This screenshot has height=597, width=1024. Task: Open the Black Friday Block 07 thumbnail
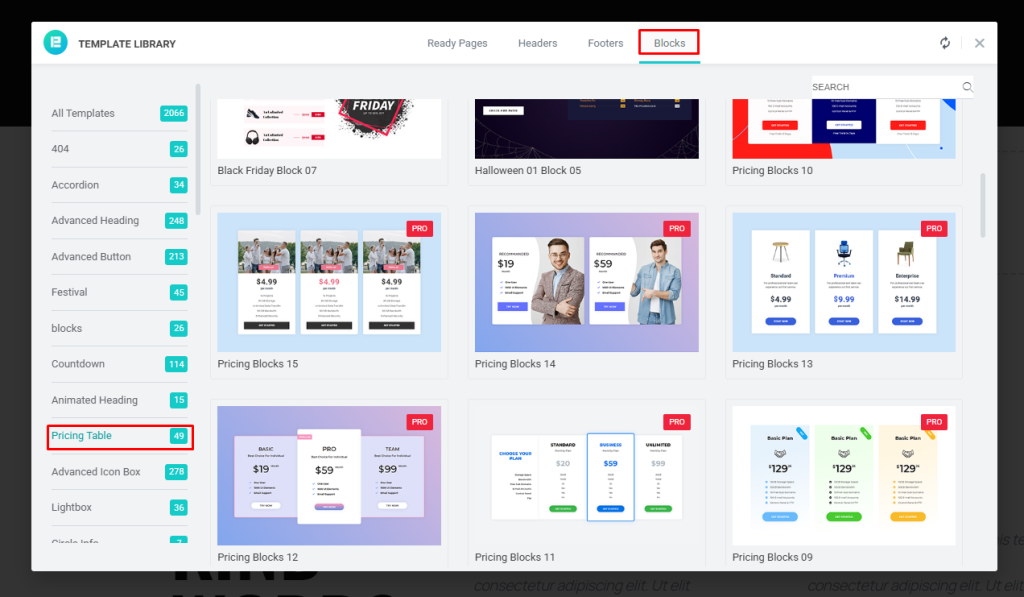point(329,129)
